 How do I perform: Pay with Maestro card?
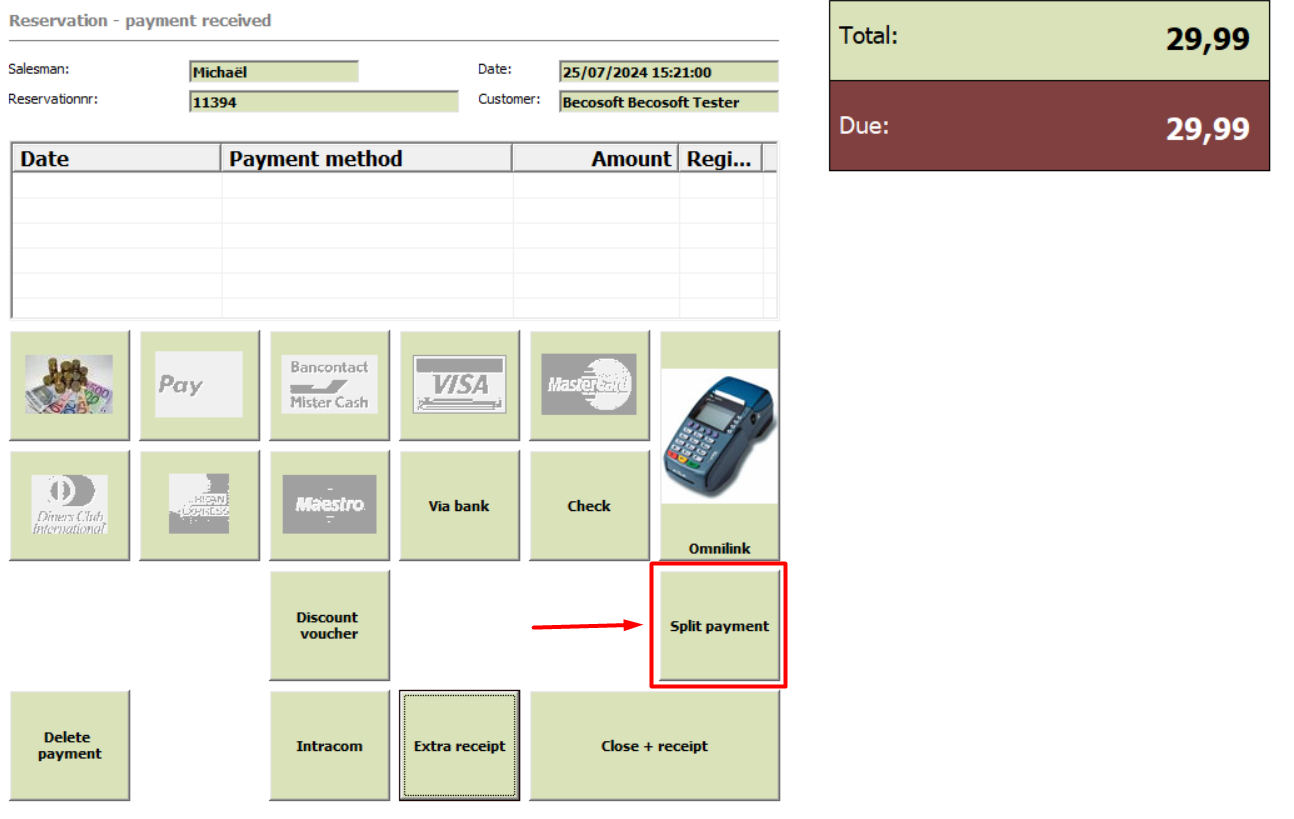click(330, 505)
